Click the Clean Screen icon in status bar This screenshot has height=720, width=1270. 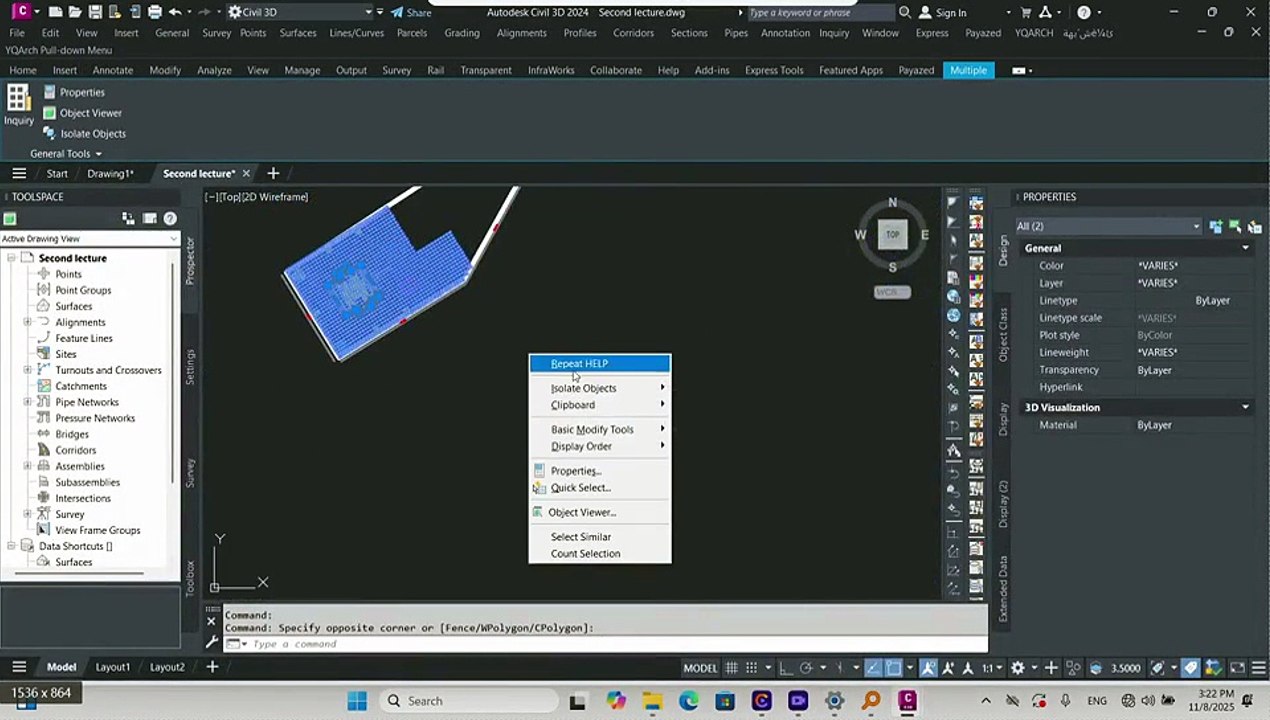click(1237, 668)
